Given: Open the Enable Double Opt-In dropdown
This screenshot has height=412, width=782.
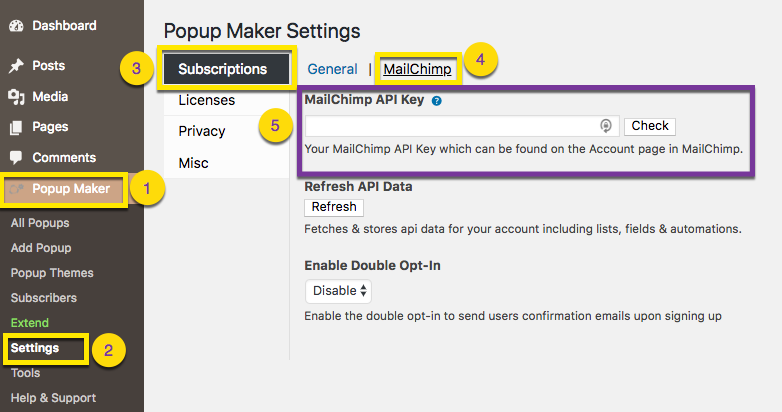Looking at the screenshot, I should [x=338, y=291].
